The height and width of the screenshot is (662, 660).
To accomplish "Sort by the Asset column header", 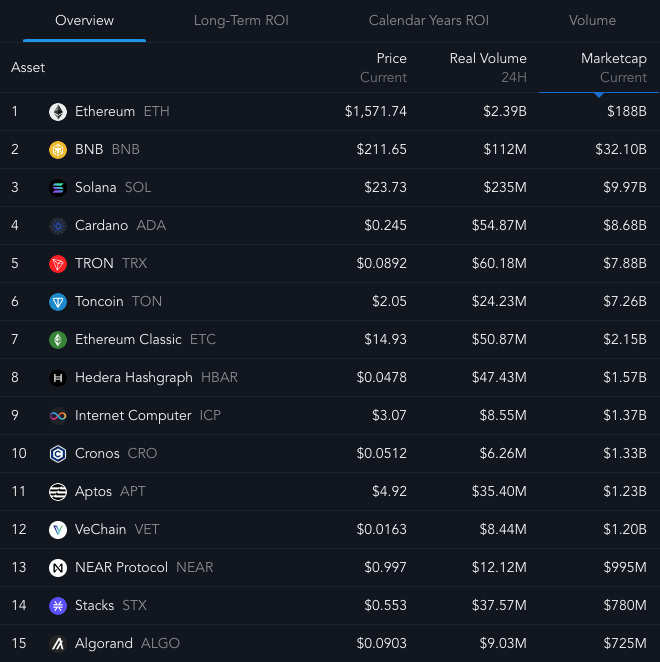I will [x=28, y=68].
